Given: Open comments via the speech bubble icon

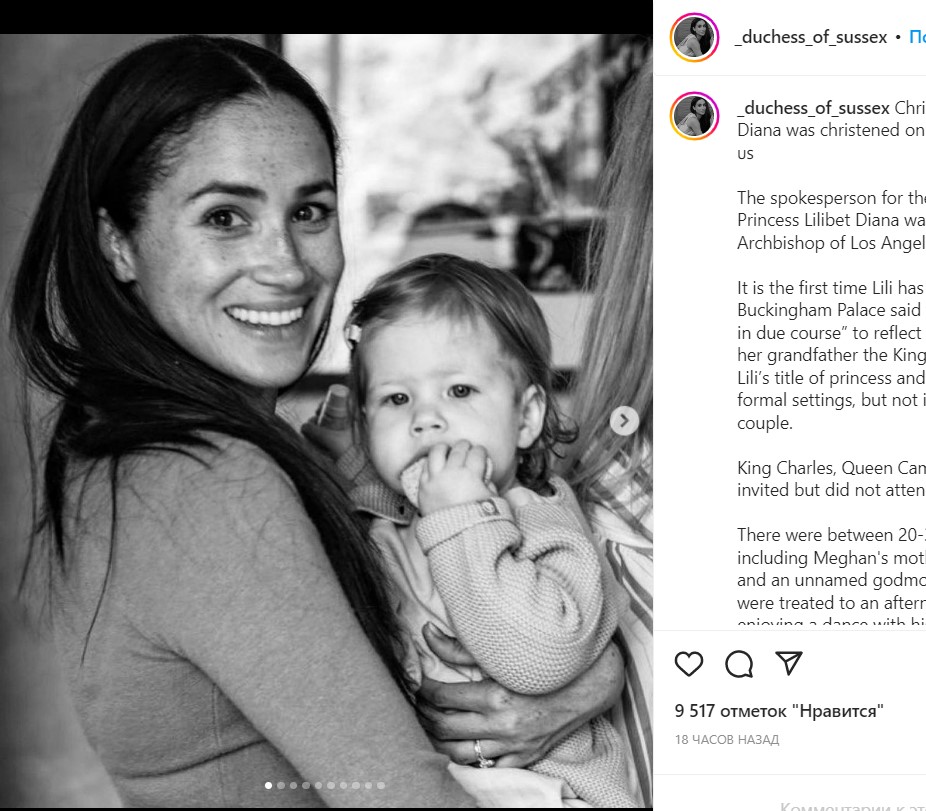Looking at the screenshot, I should [x=739, y=664].
